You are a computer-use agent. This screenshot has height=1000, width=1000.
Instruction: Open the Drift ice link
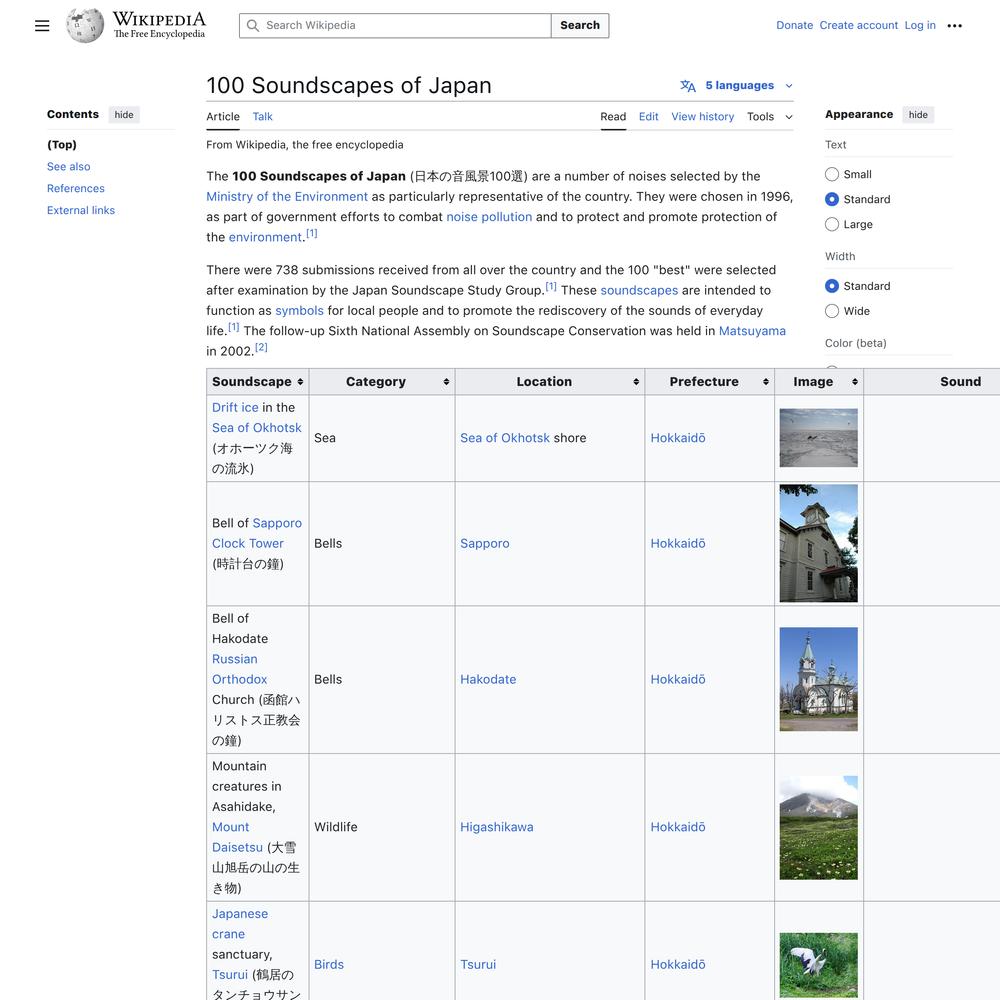pos(235,408)
